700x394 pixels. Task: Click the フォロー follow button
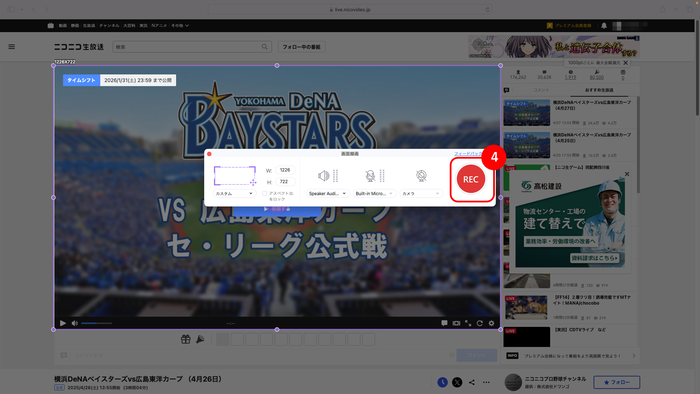tap(617, 382)
